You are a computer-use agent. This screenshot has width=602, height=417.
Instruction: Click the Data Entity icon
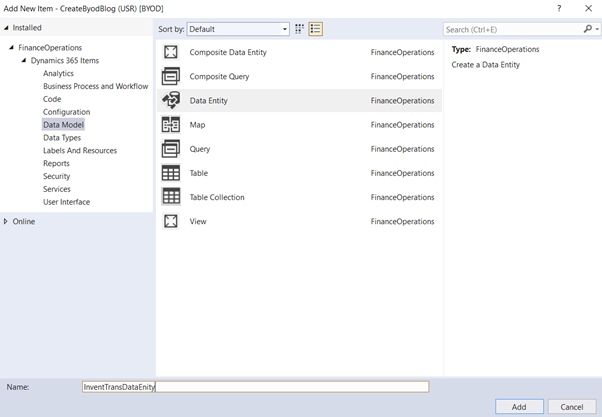(171, 100)
